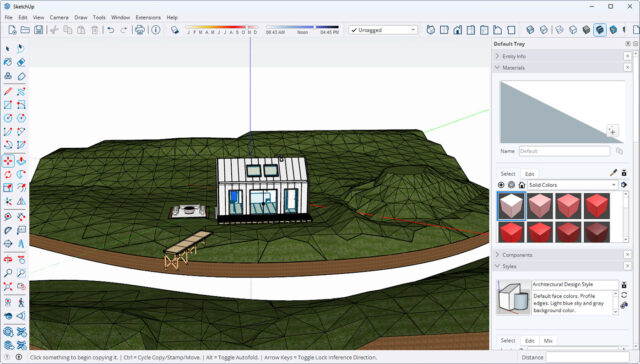Open the Window menu
Screen dimensions: 640x364
[x=120, y=18]
